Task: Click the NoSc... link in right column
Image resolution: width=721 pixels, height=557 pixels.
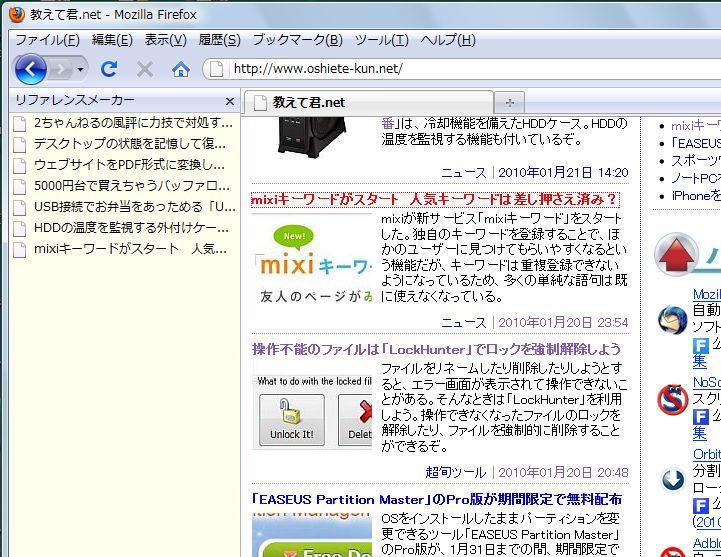Action: point(707,382)
